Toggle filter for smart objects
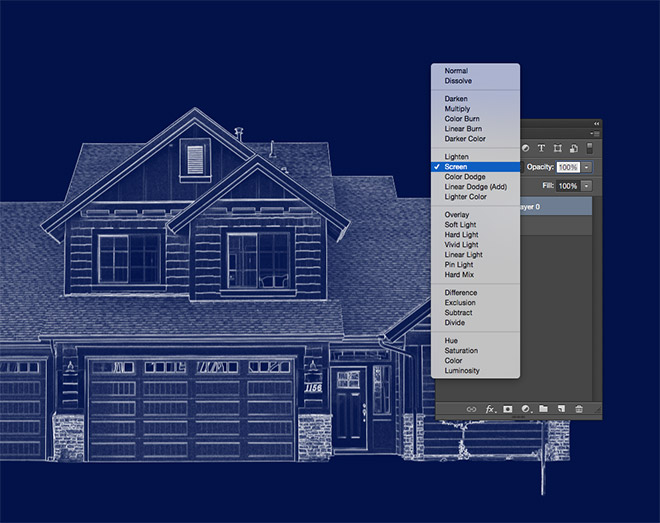The height and width of the screenshot is (523, 660). coord(572,148)
